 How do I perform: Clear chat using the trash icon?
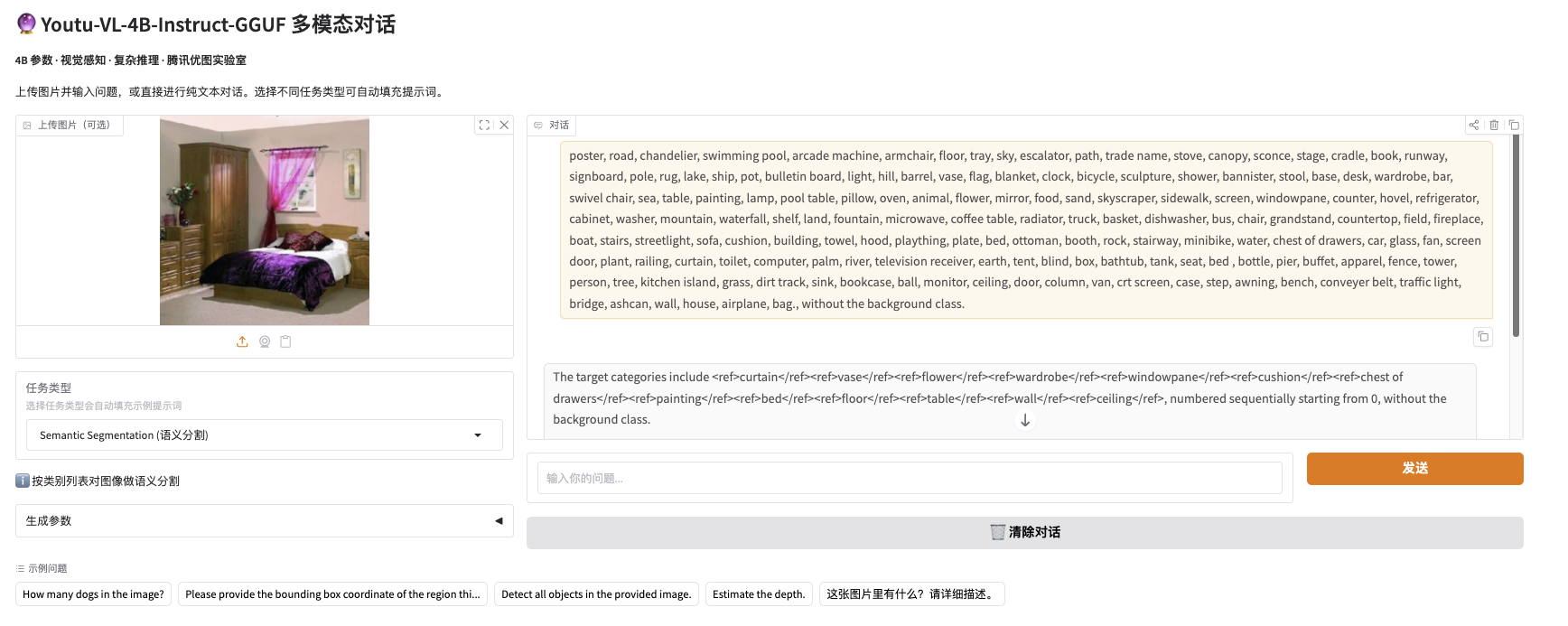[1494, 125]
